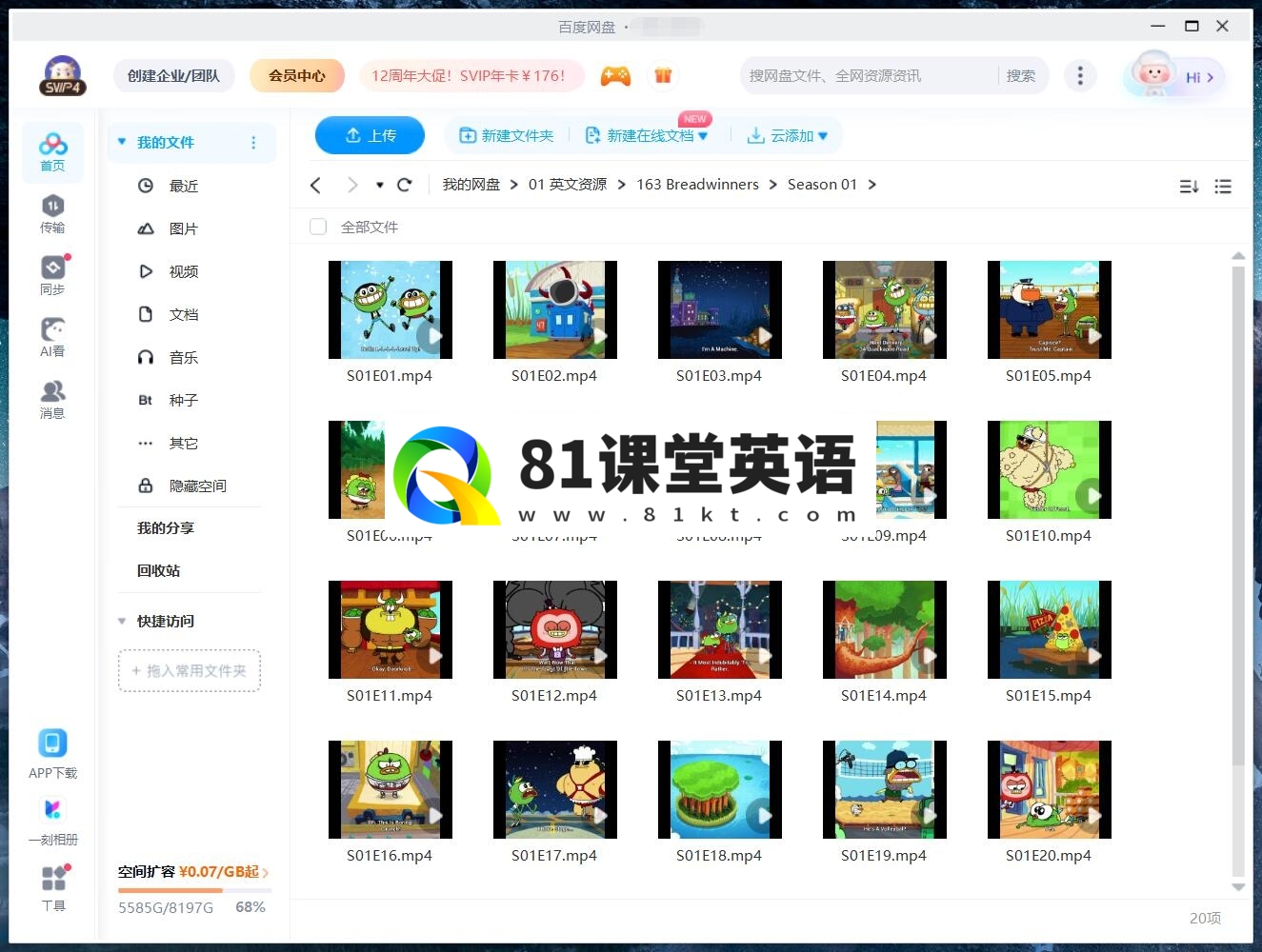The image size is (1262, 952).
Task: Select S01E10.mp4 video thumbnail
Action: click(1049, 469)
